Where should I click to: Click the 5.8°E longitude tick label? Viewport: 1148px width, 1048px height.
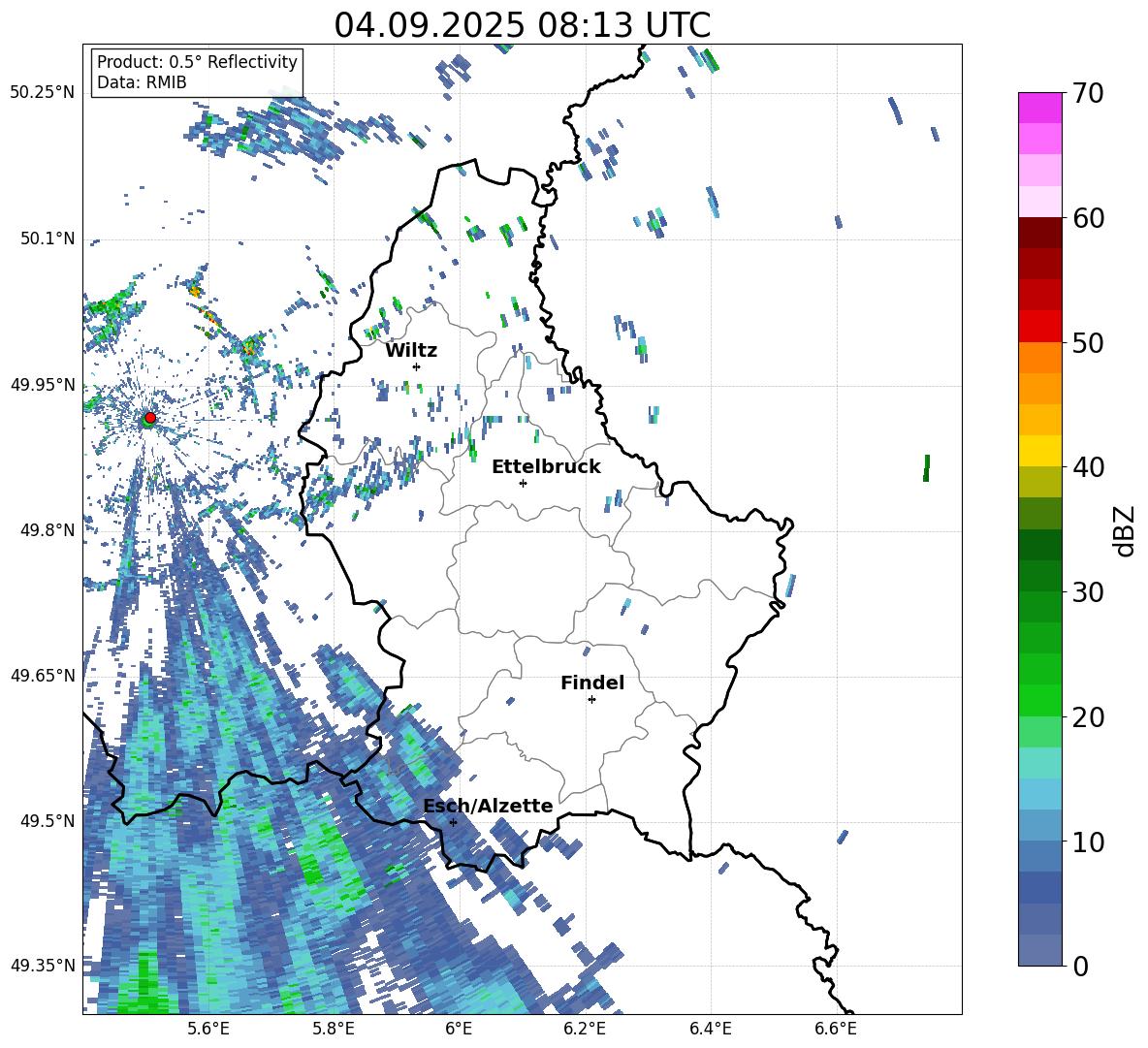pos(334,1029)
